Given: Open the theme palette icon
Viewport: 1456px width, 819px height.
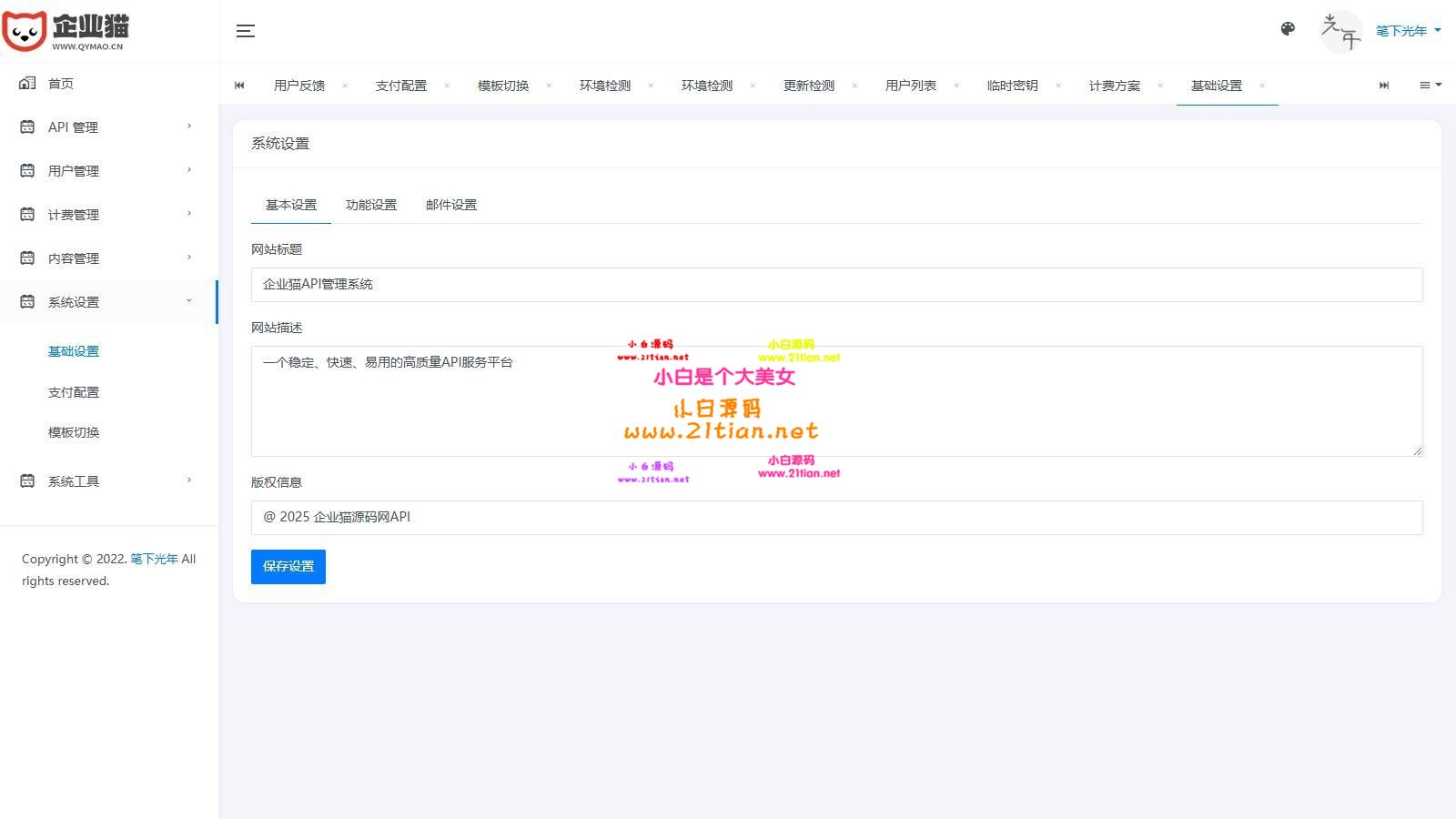Looking at the screenshot, I should 1288,29.
